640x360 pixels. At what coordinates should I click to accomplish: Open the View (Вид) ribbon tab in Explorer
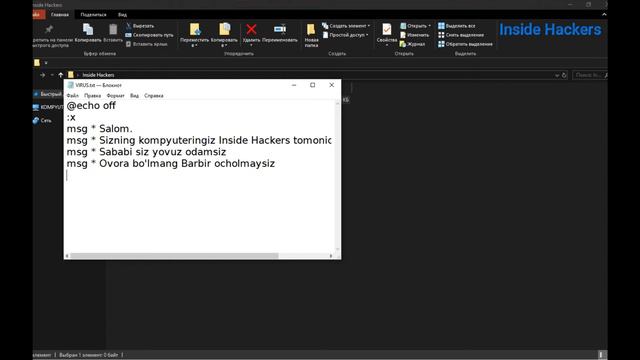pyautogui.click(x=122, y=15)
